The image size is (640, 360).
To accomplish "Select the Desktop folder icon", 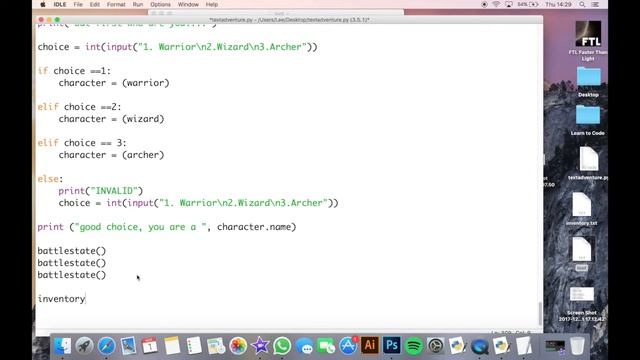I will [588, 77].
